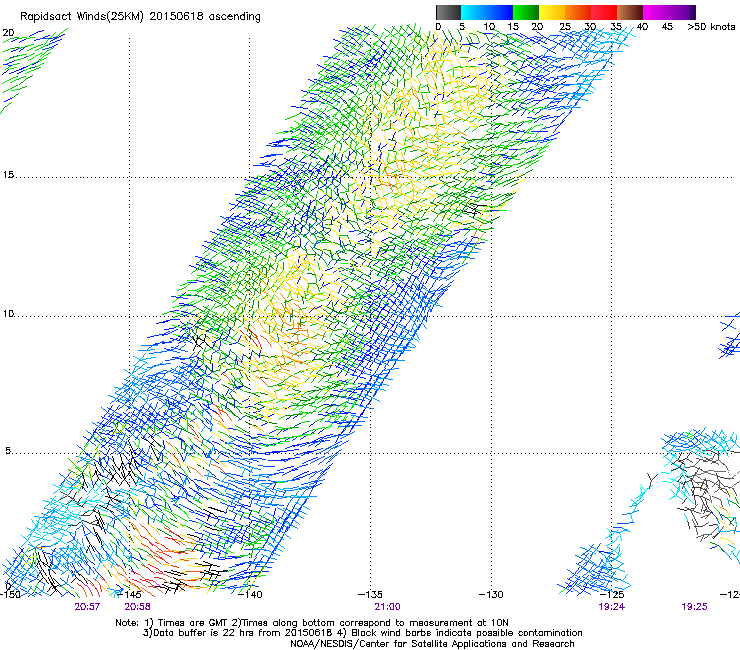Click the title 'Rapidsact Winds(25KM) 20150618 ascending'

(140, 16)
